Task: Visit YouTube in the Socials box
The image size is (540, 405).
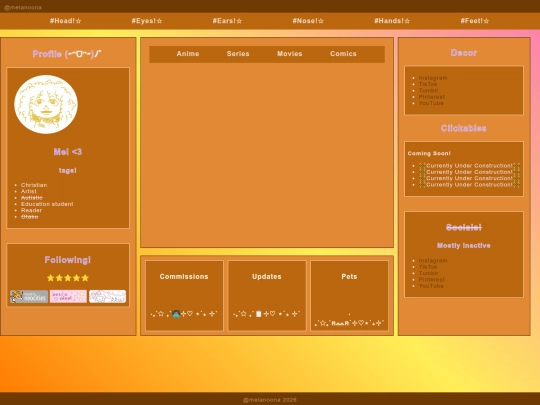Action: [431, 286]
